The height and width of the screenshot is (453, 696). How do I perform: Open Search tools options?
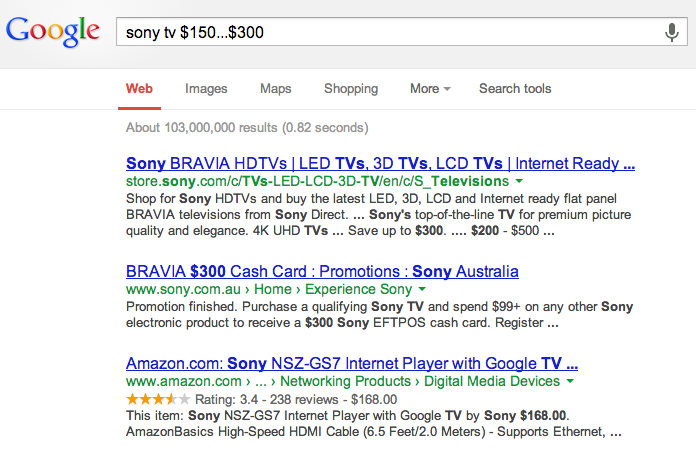[x=515, y=89]
